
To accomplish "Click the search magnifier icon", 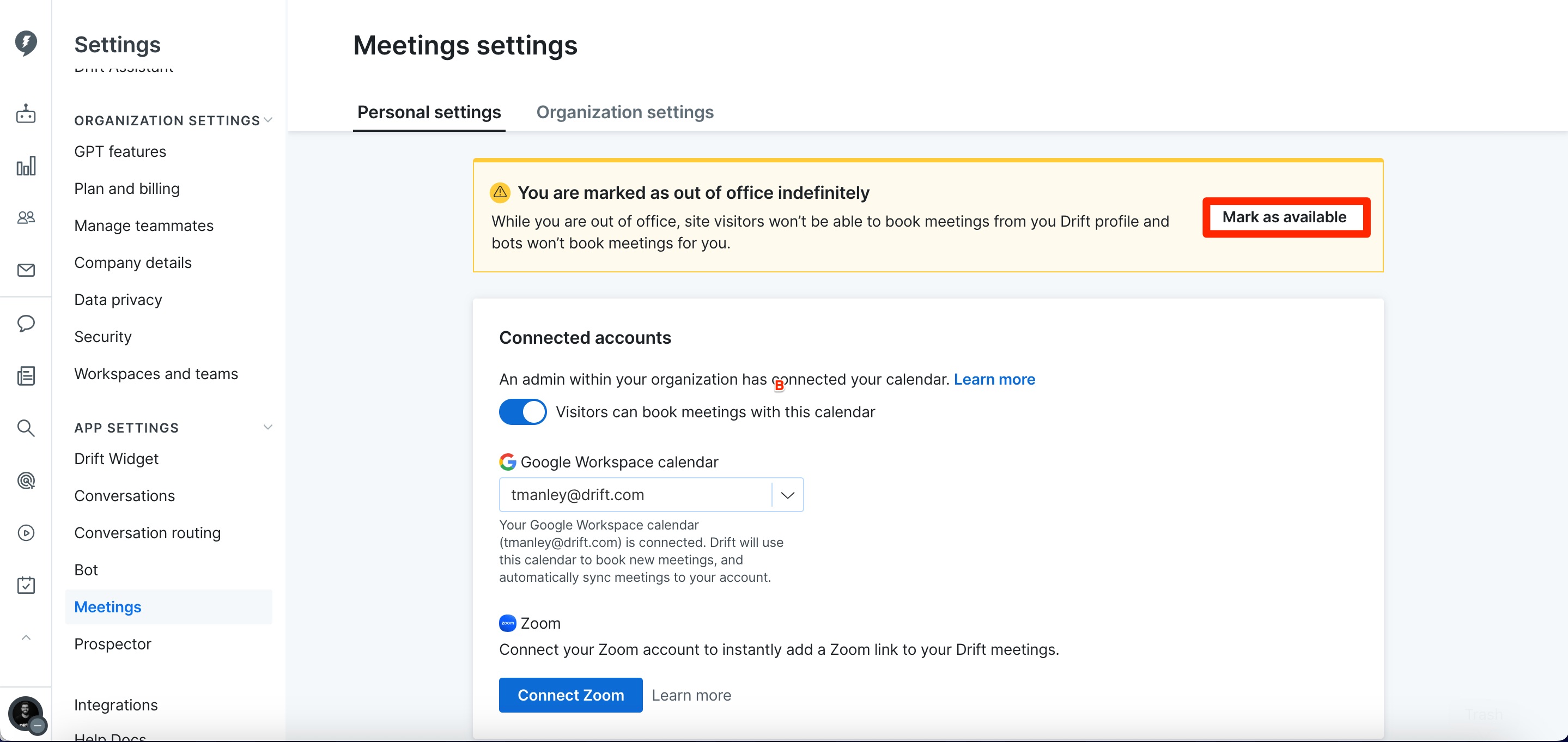I will tap(26, 428).
